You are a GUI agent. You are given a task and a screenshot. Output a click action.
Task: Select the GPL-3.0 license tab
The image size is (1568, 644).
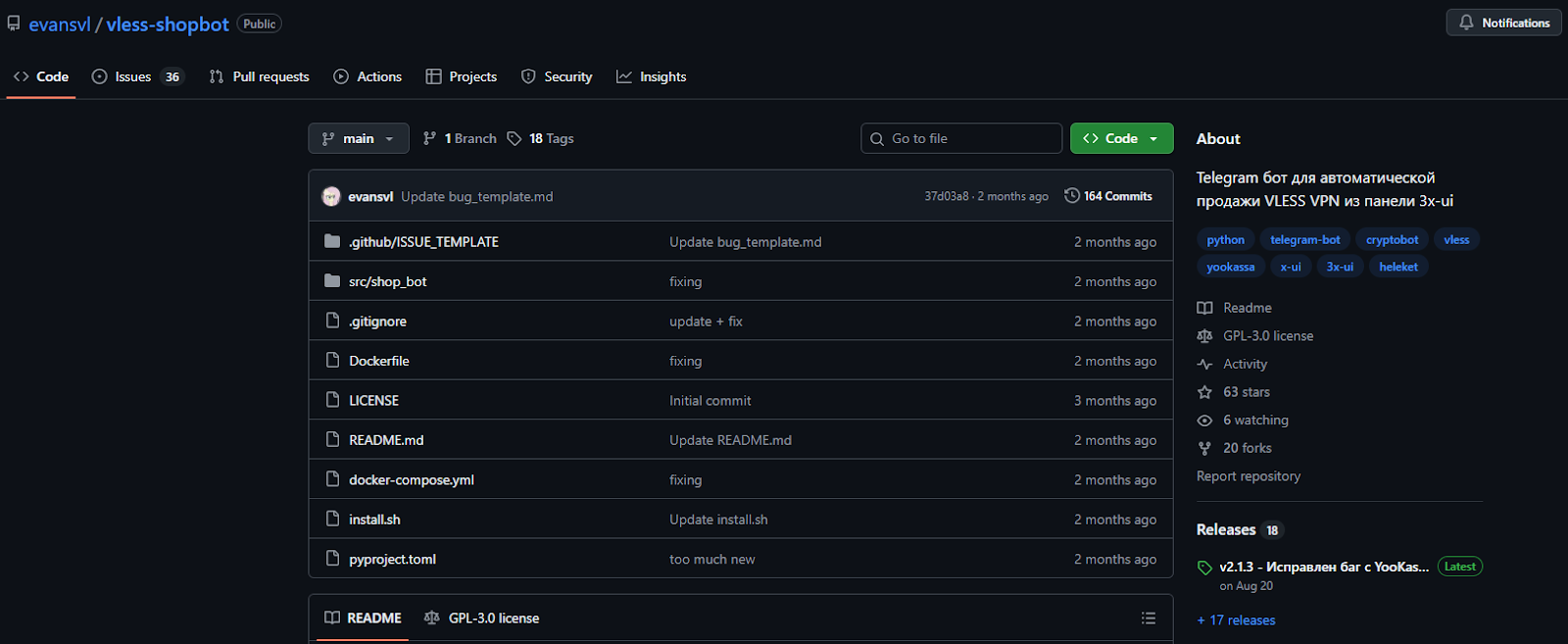click(482, 619)
